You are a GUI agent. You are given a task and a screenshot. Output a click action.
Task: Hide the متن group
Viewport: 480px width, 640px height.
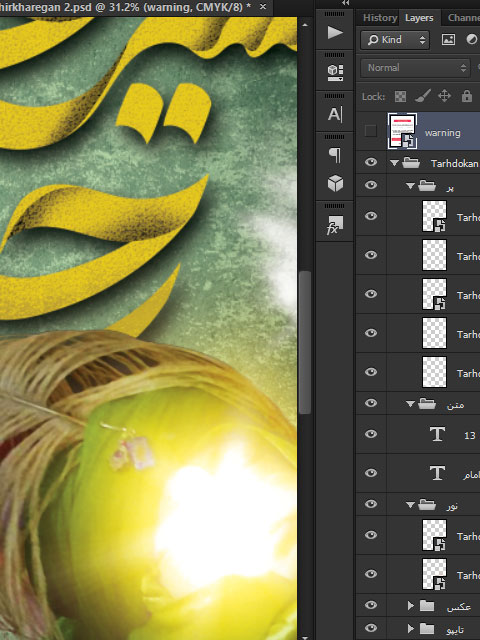click(371, 403)
